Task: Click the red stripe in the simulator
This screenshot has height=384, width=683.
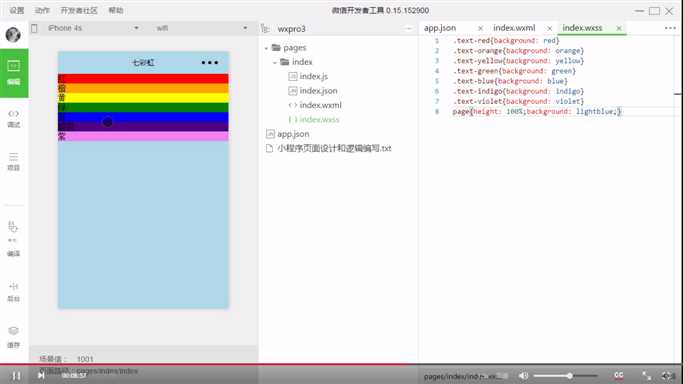Action: tap(143, 78)
